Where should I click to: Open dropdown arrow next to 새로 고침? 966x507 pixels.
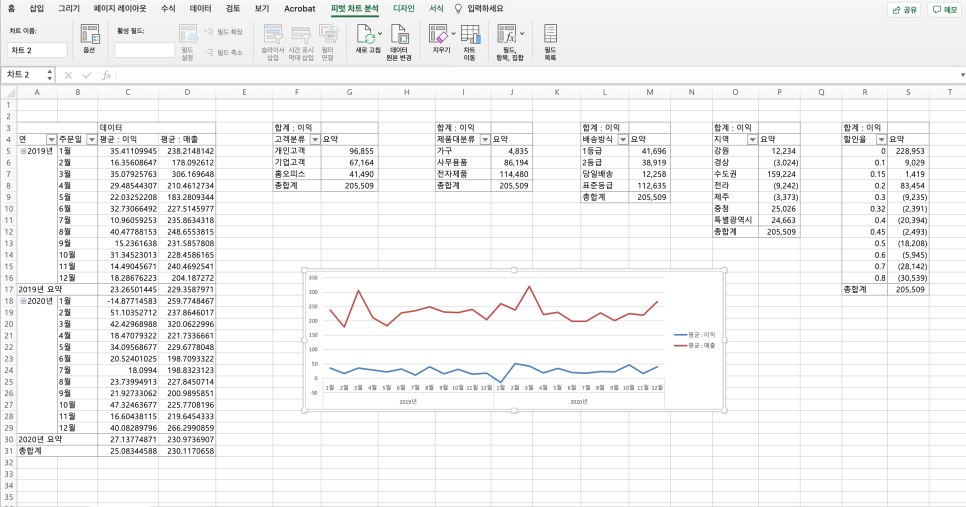tap(380, 34)
